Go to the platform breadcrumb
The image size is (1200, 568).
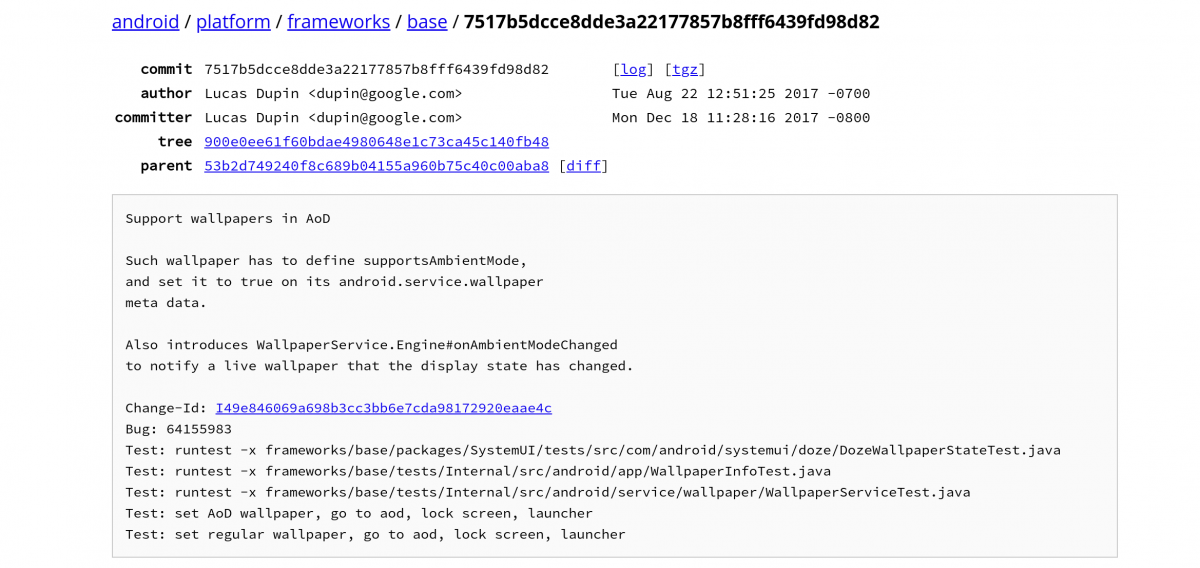[x=233, y=21]
